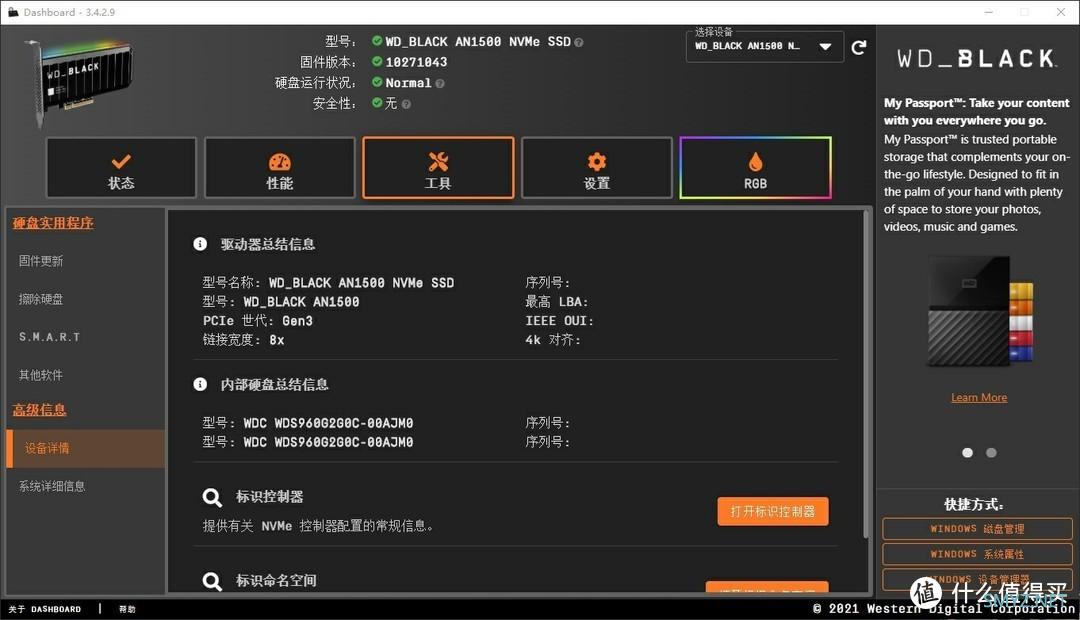Image resolution: width=1080 pixels, height=620 pixels.
Task: Open the 性能 (Performance) tab
Action: pyautogui.click(x=280, y=167)
